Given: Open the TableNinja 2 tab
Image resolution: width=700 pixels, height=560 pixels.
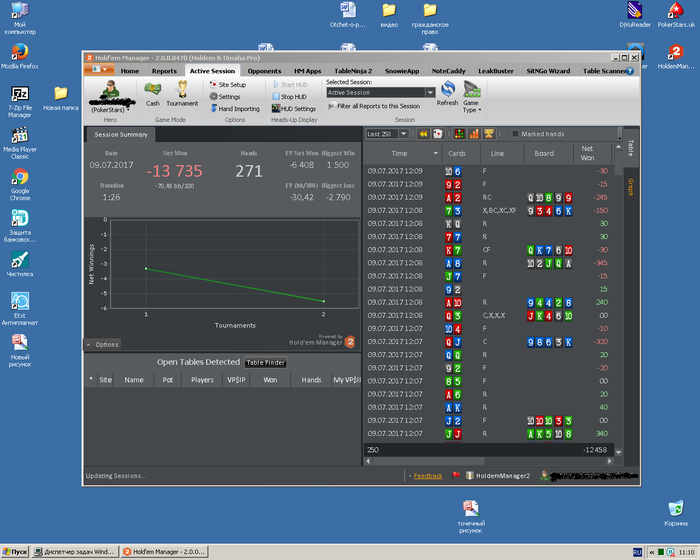Looking at the screenshot, I should 353,71.
